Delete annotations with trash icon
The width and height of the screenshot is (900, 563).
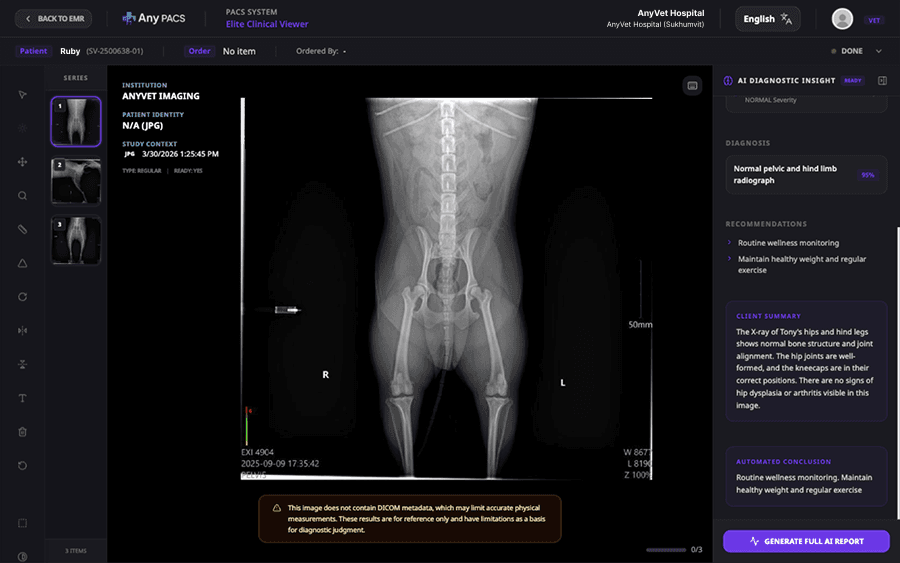pyautogui.click(x=22, y=432)
